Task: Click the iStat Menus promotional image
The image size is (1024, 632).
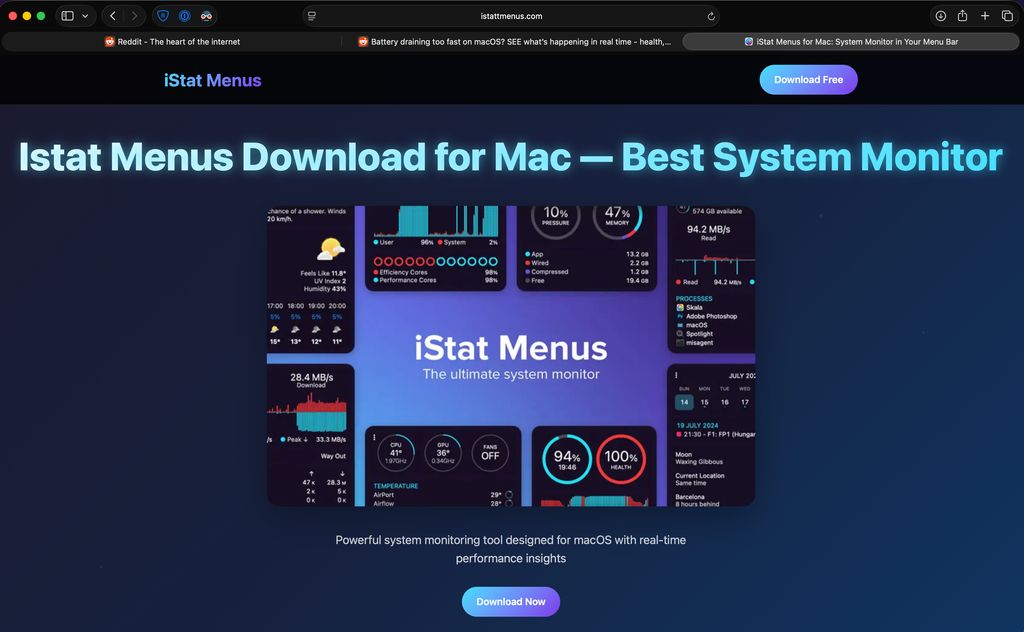Action: point(511,356)
